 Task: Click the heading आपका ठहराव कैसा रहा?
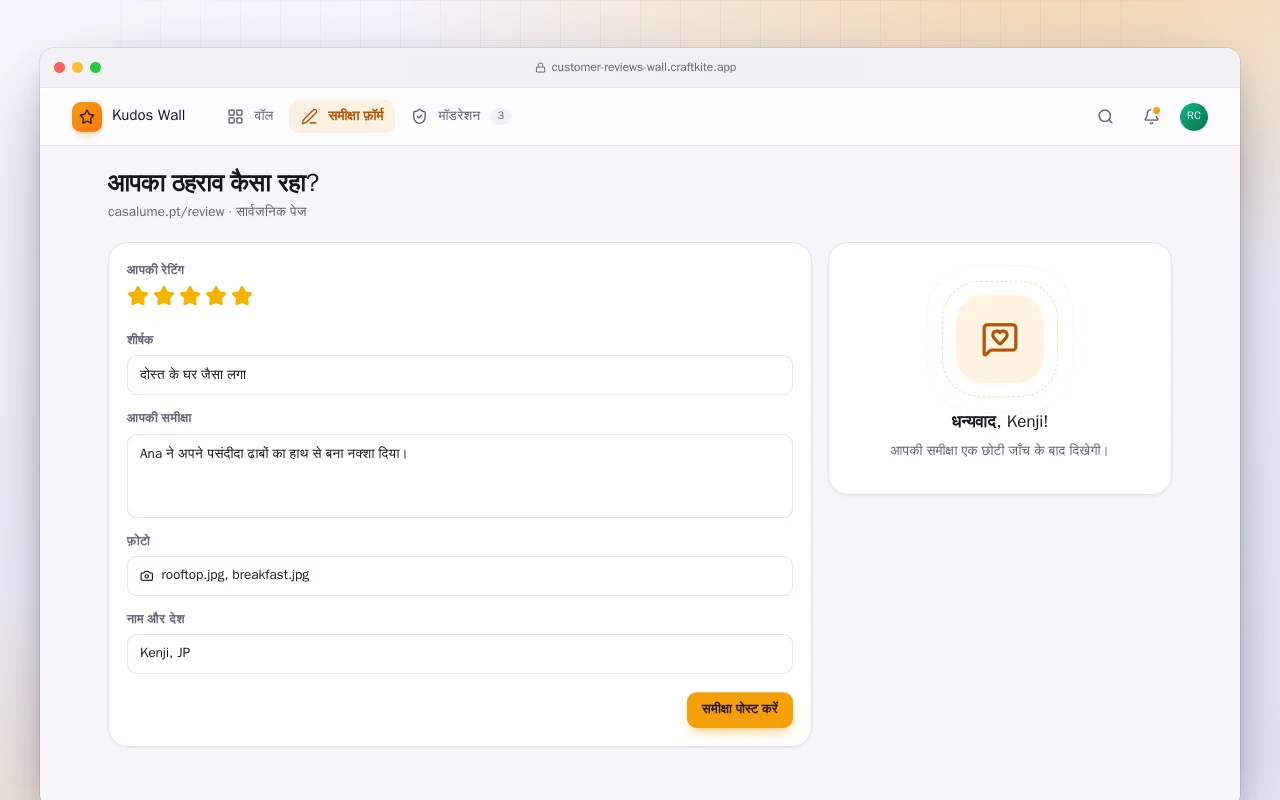point(213,184)
